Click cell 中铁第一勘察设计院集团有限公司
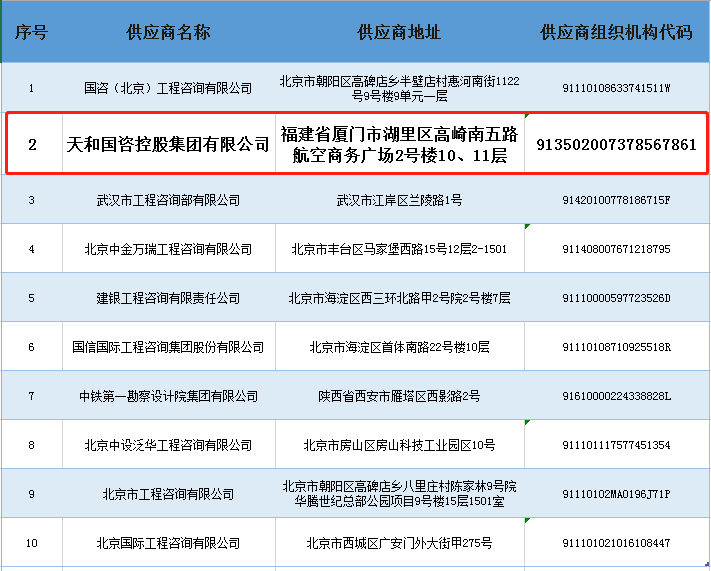 (x=169, y=396)
